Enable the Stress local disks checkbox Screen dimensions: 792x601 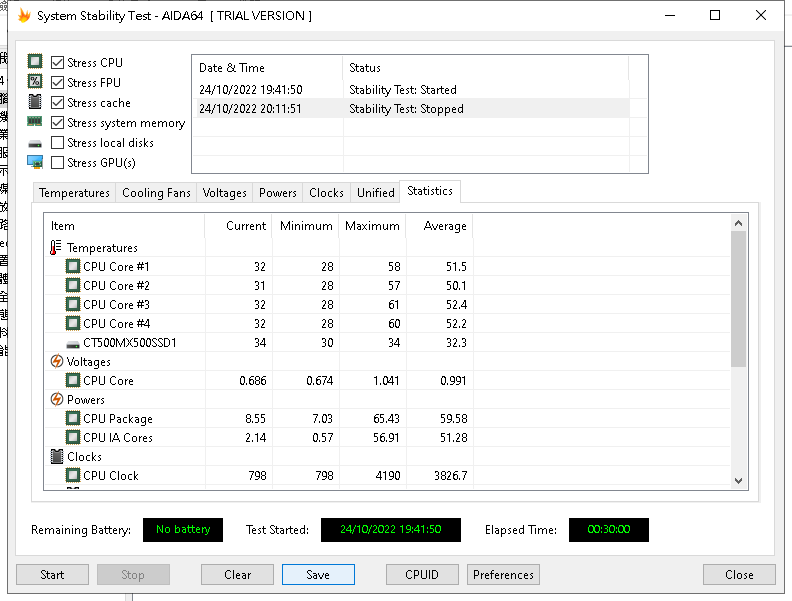58,142
